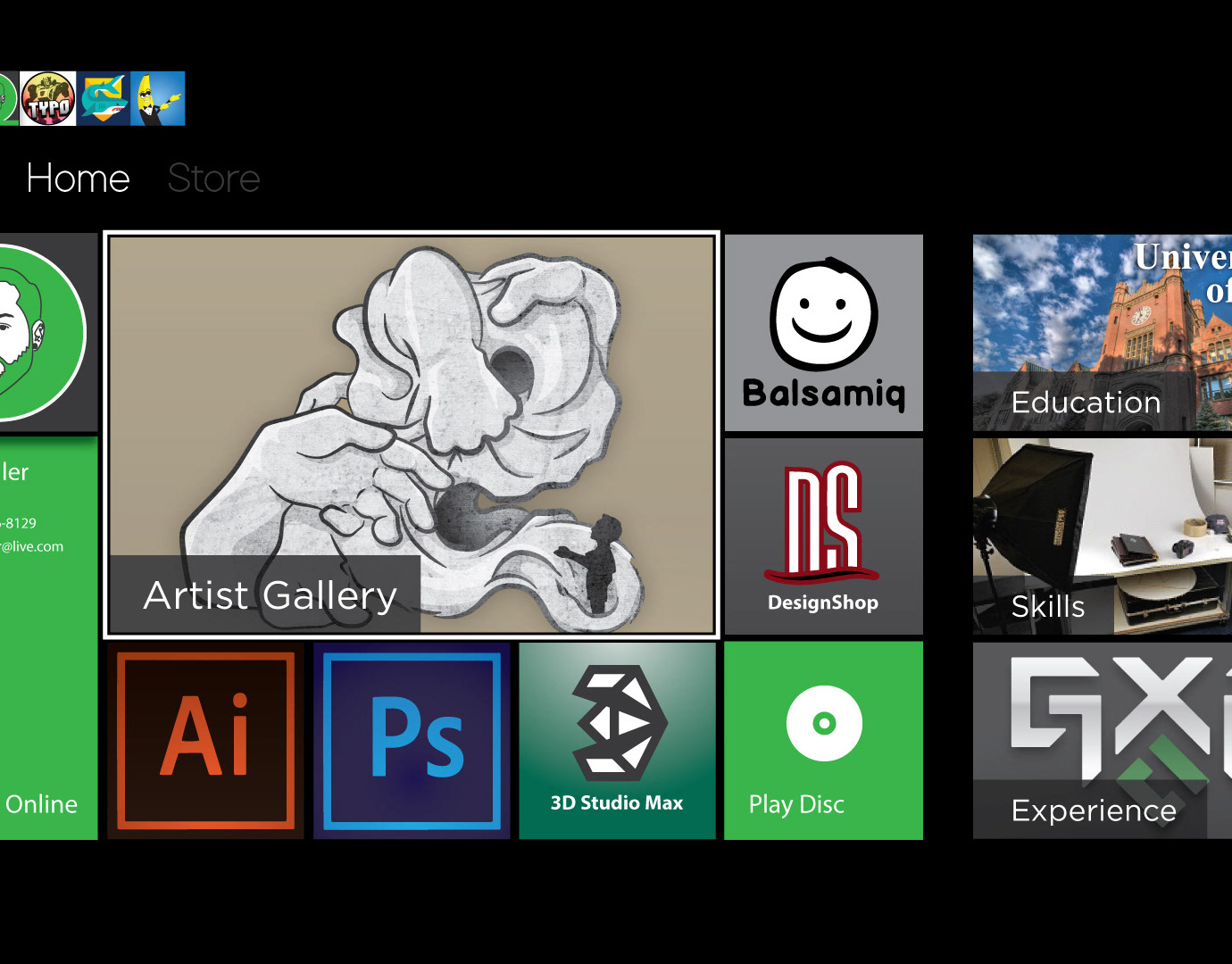The width and height of the screenshot is (1232, 964).
Task: Click the shark avatar icon
Action: [x=104, y=98]
